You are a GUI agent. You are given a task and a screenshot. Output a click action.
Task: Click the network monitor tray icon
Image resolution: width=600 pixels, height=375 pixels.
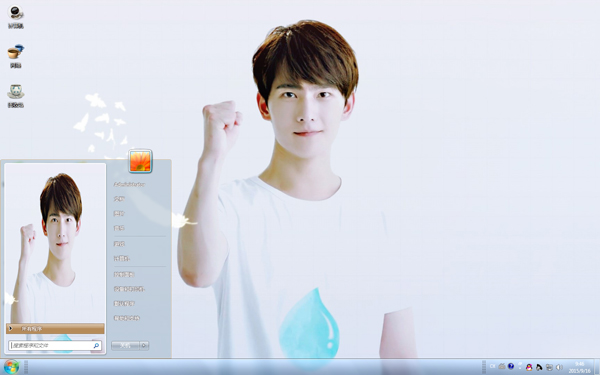[549, 367]
